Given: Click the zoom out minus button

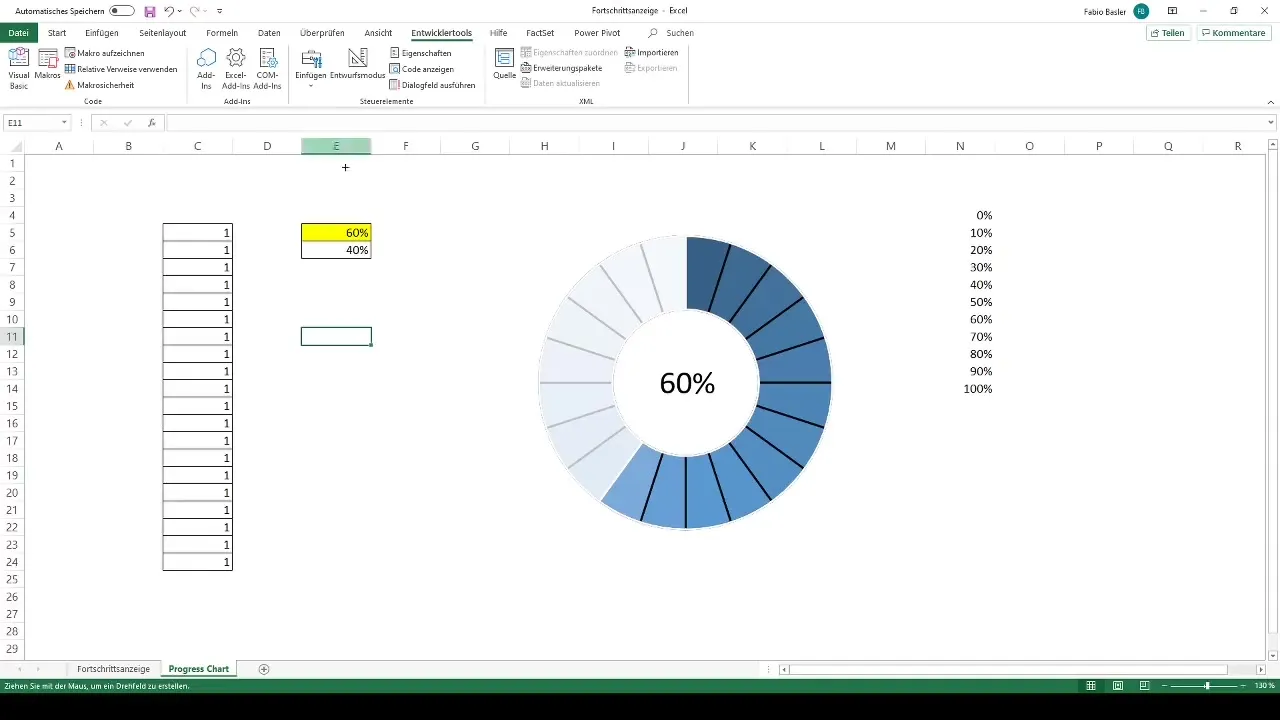Looking at the screenshot, I should pos(1165,686).
